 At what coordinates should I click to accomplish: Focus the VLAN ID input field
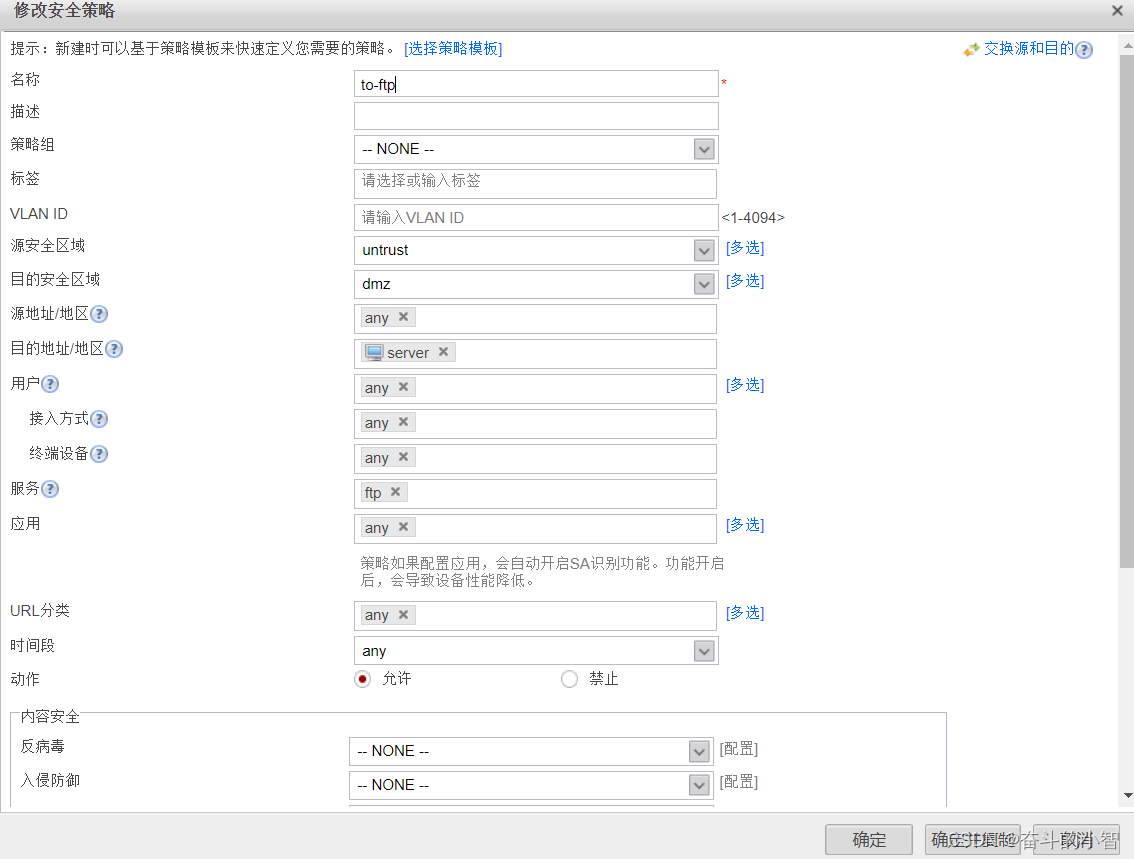pyautogui.click(x=536, y=218)
